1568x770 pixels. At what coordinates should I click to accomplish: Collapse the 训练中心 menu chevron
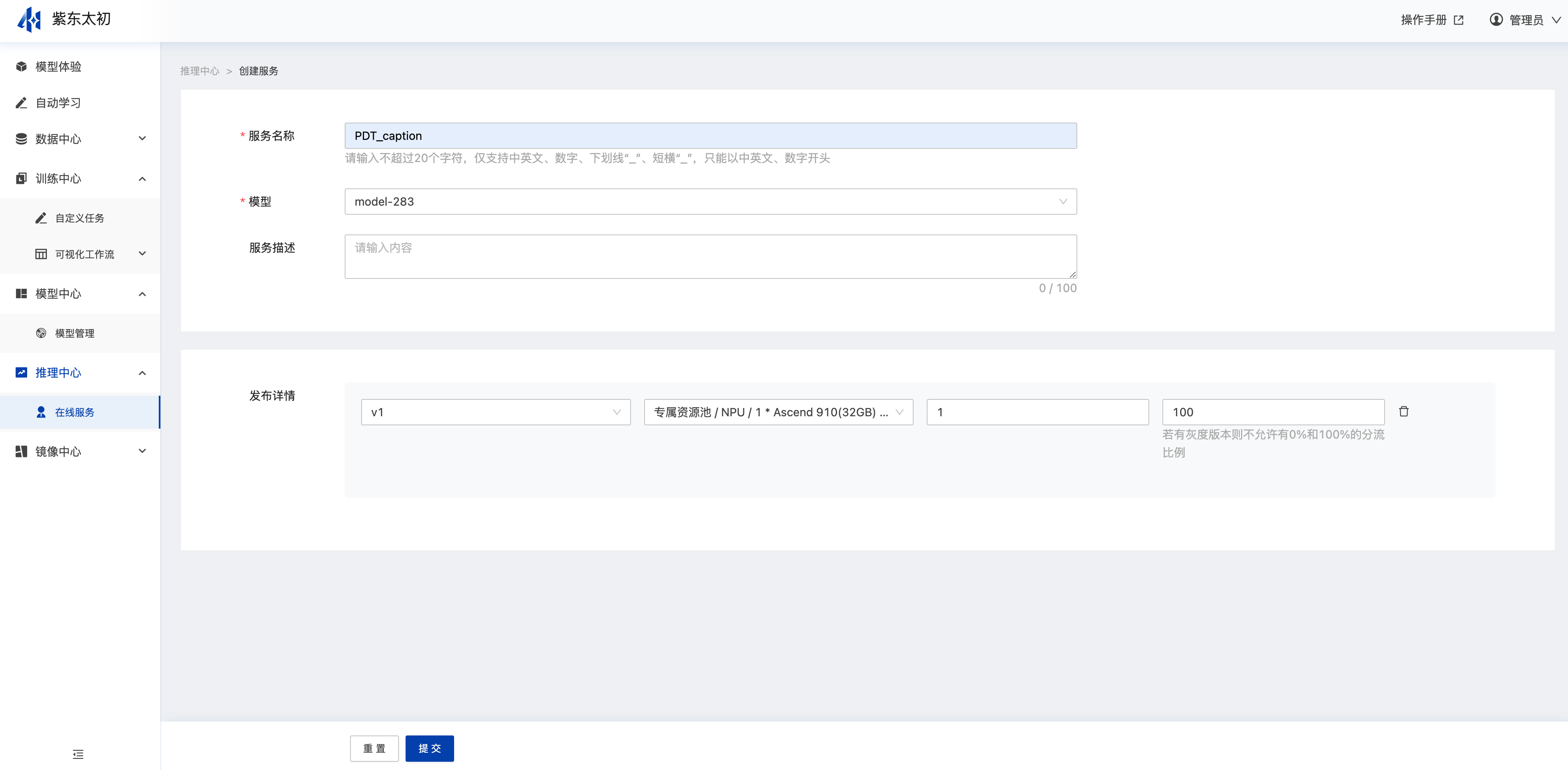tap(142, 179)
